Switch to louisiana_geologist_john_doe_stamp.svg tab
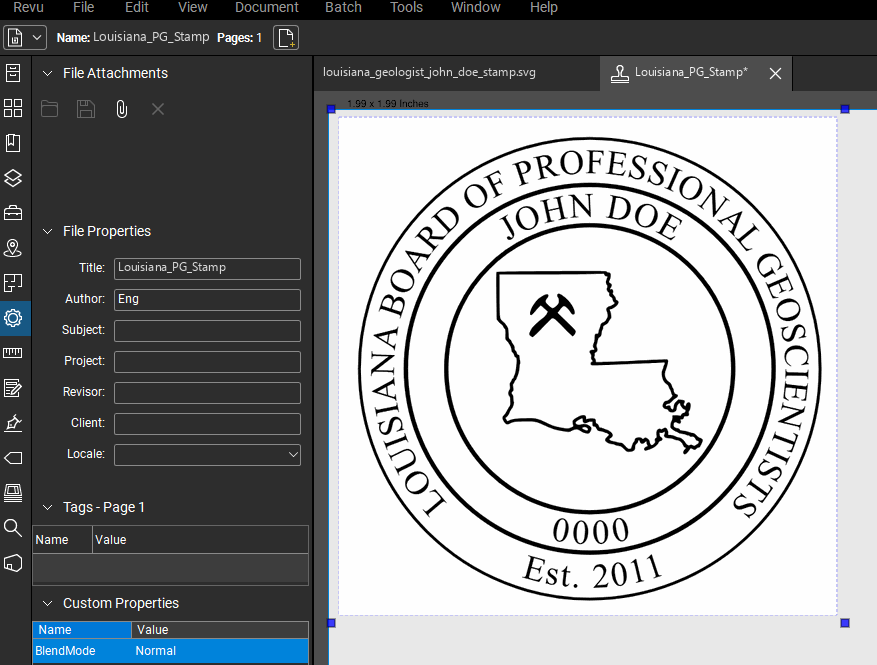Image resolution: width=877 pixels, height=665 pixels. [x=429, y=72]
